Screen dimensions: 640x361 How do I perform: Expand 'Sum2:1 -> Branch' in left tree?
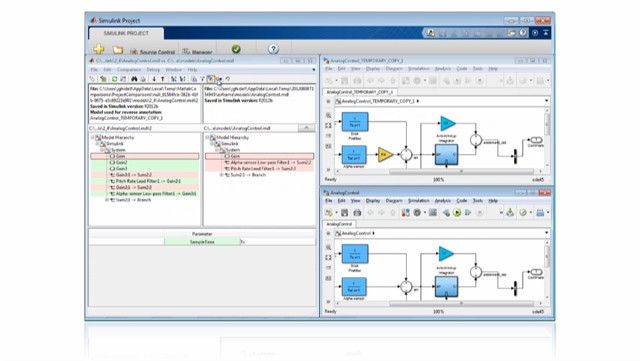click(107, 200)
